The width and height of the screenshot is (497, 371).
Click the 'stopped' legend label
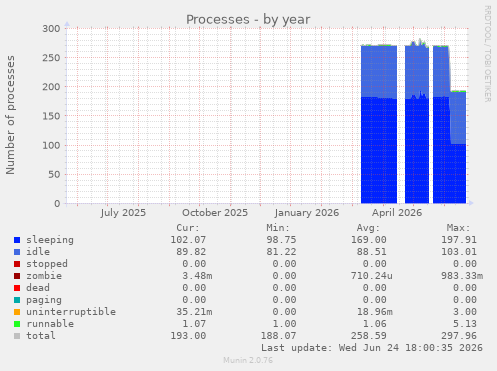(47, 264)
